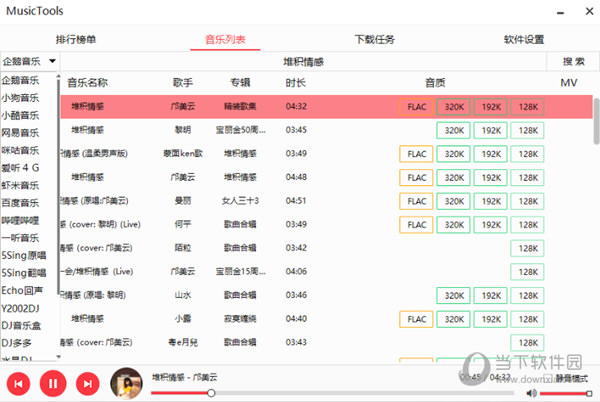
Task: Select DJ多多 in the source list
Action: 16,343
